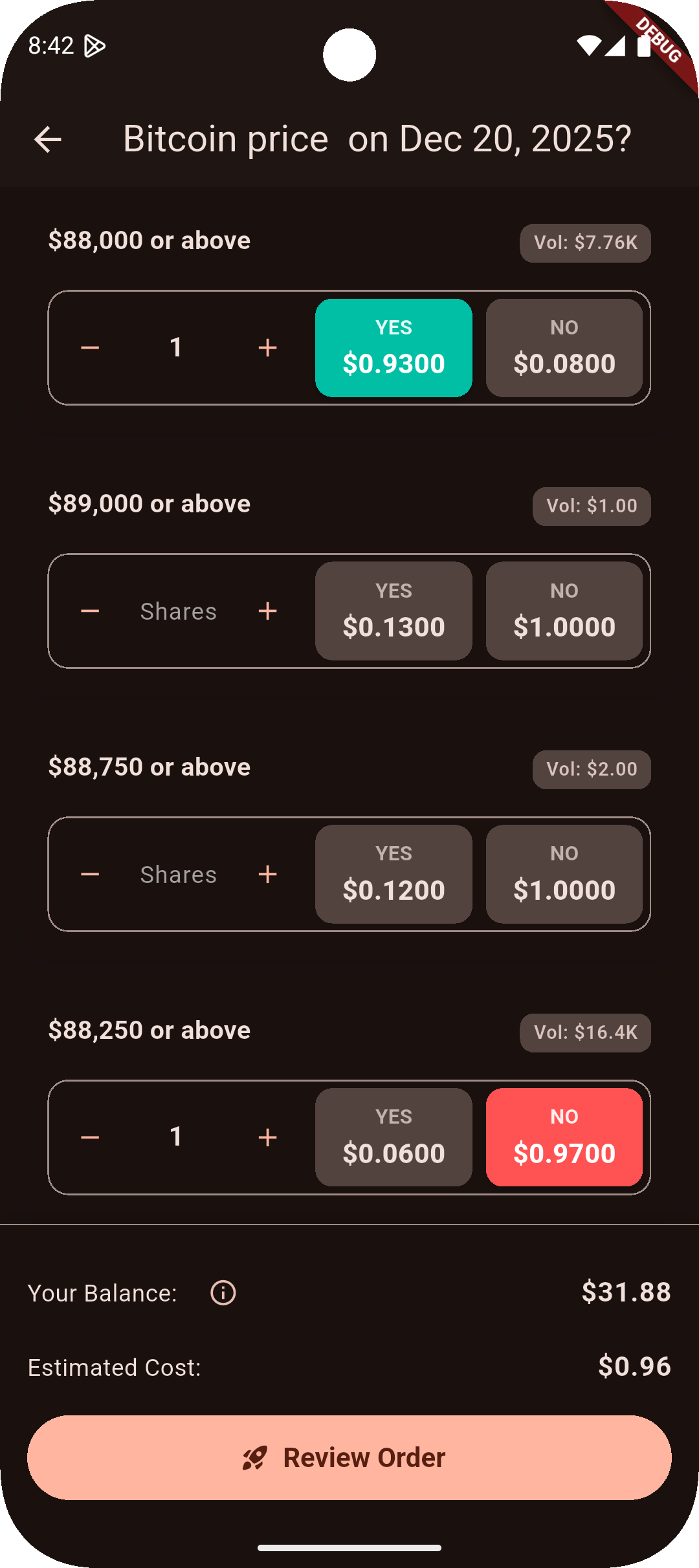Click the Review Order button
The width and height of the screenshot is (699, 1568).
(349, 1458)
